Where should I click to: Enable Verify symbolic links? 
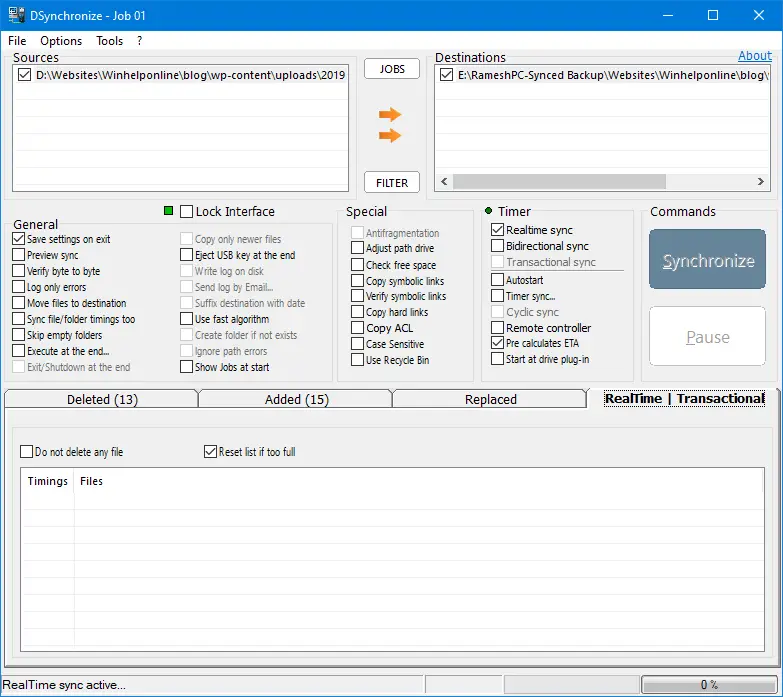pyautogui.click(x=357, y=296)
